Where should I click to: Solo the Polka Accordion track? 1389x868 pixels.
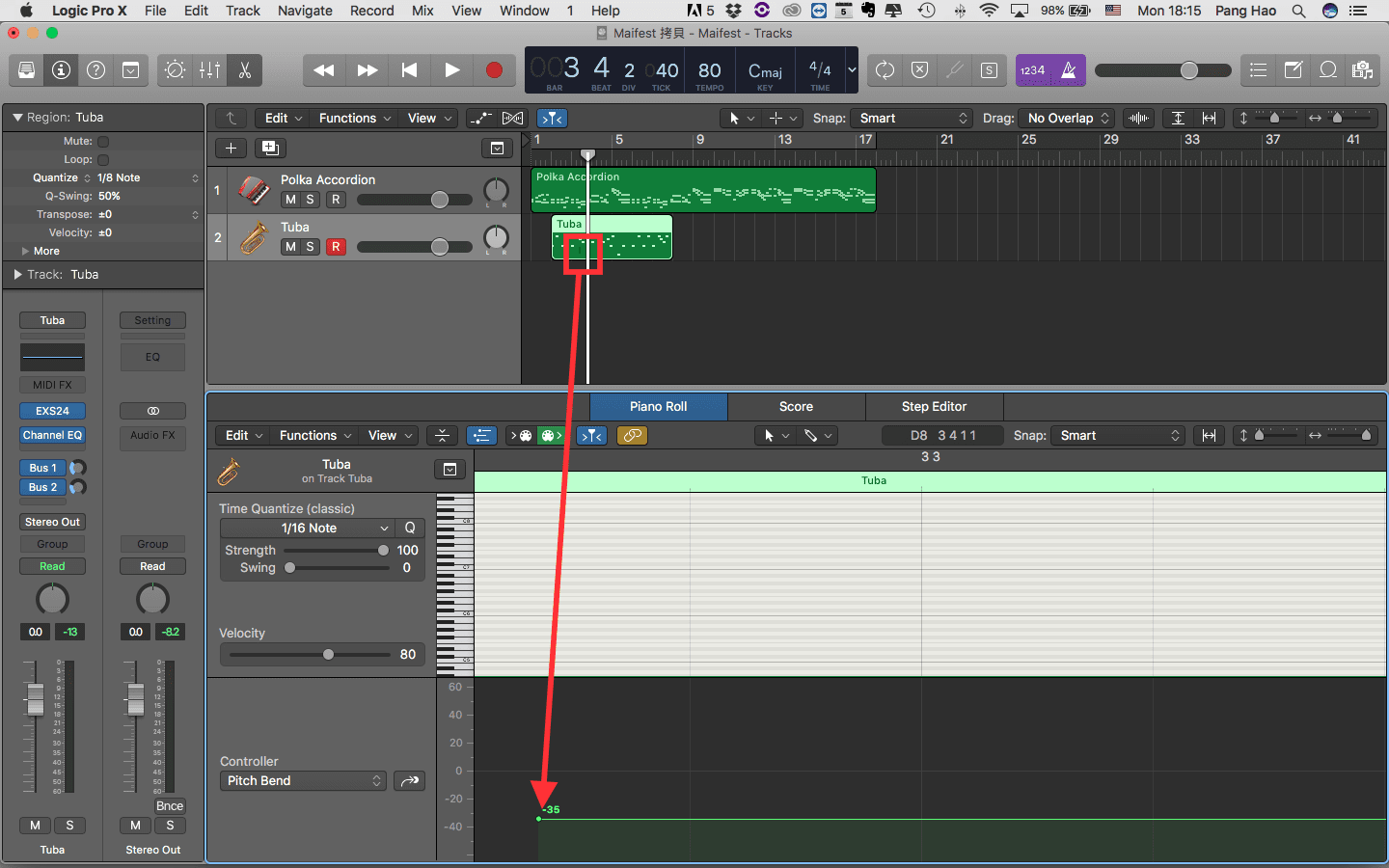(x=310, y=200)
